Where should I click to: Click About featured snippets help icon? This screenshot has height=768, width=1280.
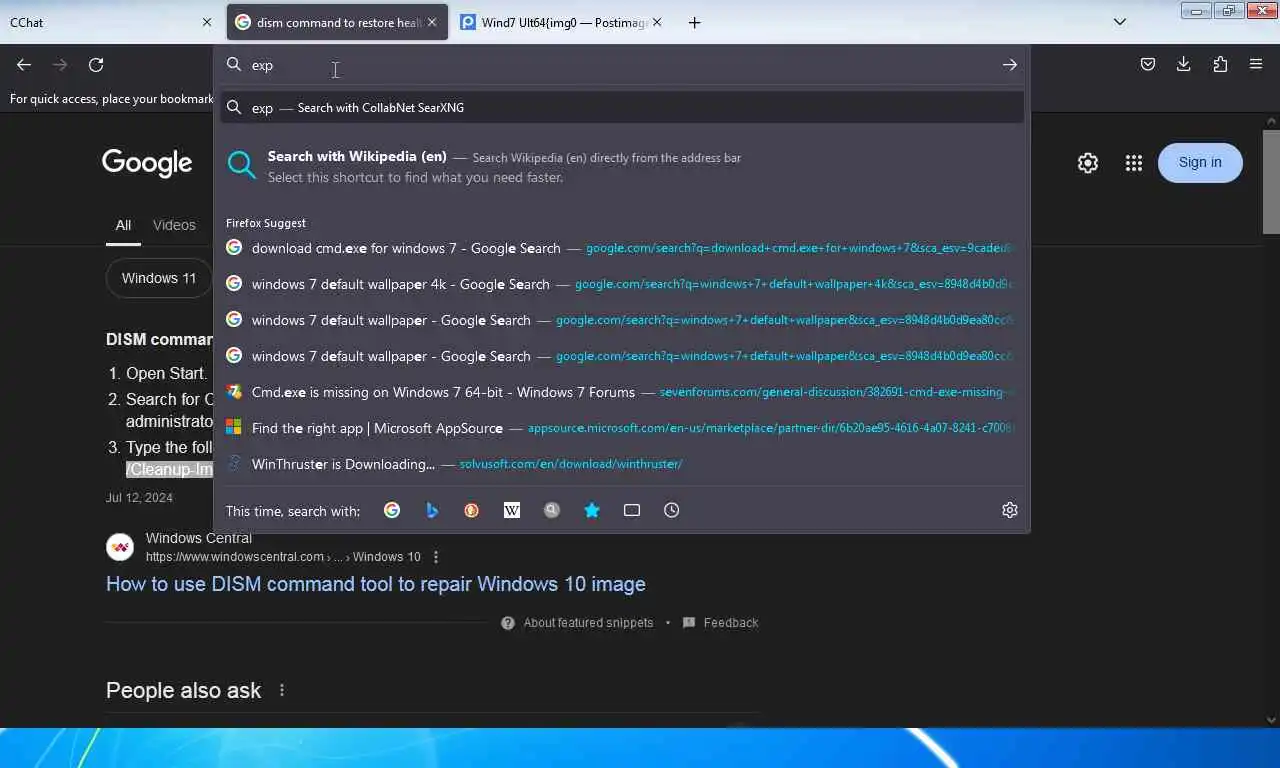(x=508, y=623)
